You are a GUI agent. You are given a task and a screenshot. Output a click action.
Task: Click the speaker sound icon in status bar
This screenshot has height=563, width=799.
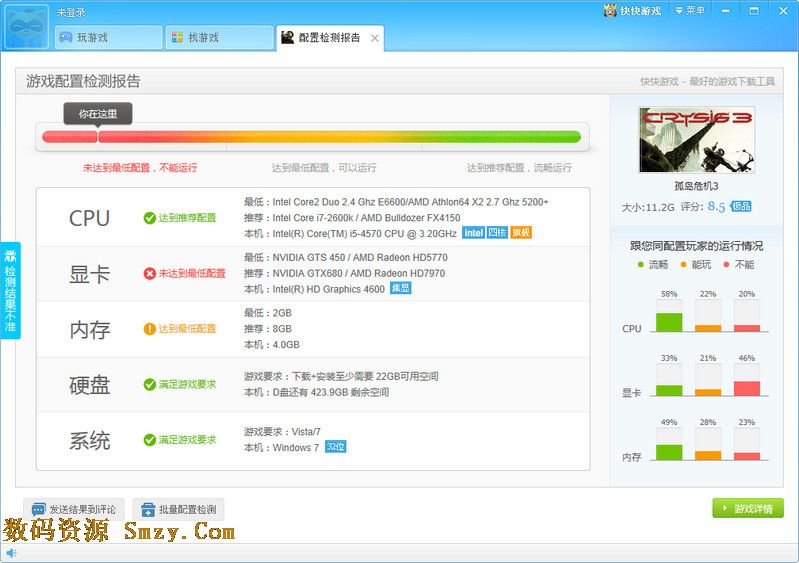pyautogui.click(x=11, y=553)
